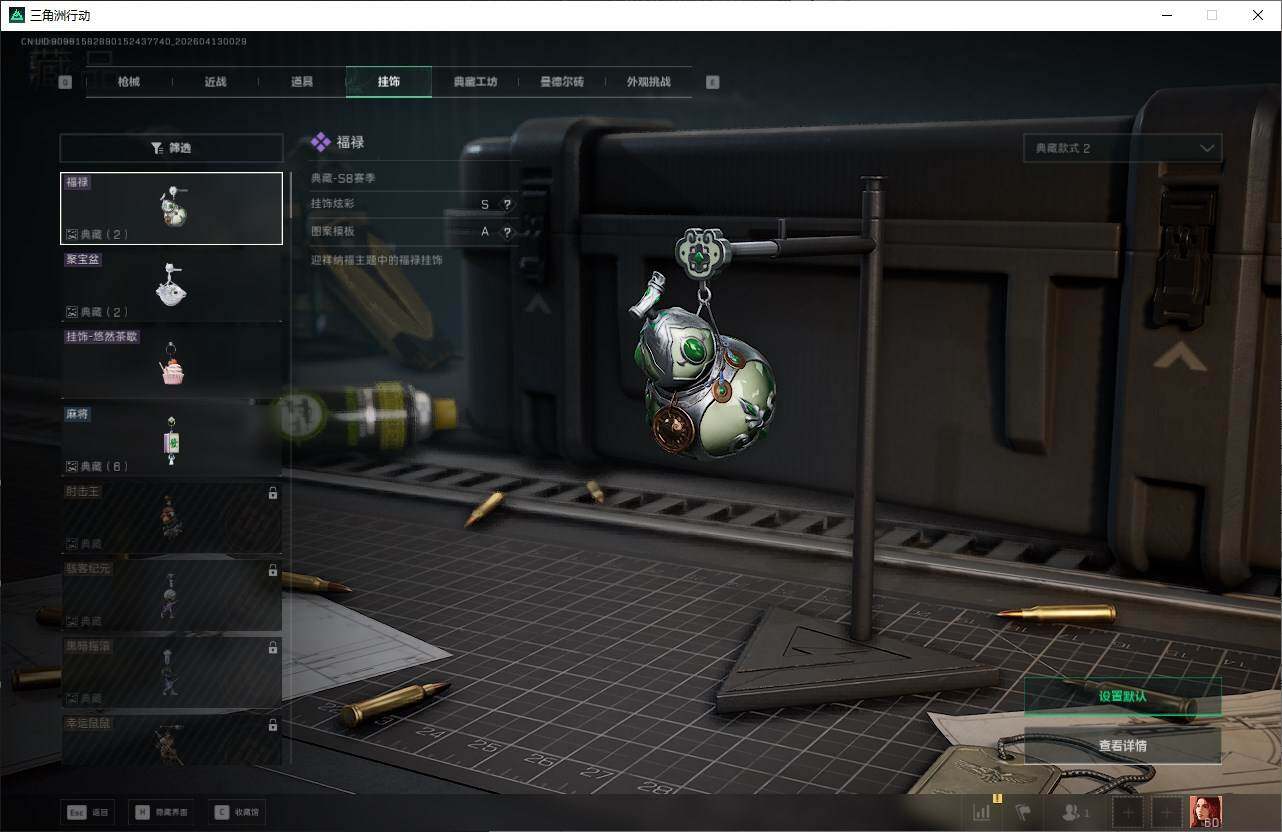Open the 筛选 filter button
The image size is (1282, 832).
pos(171,148)
